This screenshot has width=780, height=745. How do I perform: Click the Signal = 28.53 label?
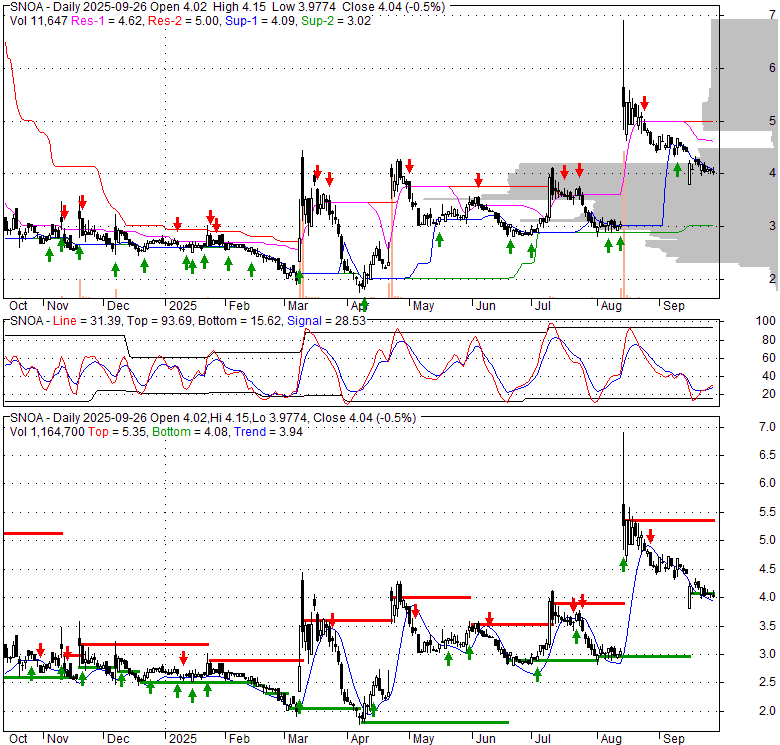[x=326, y=321]
